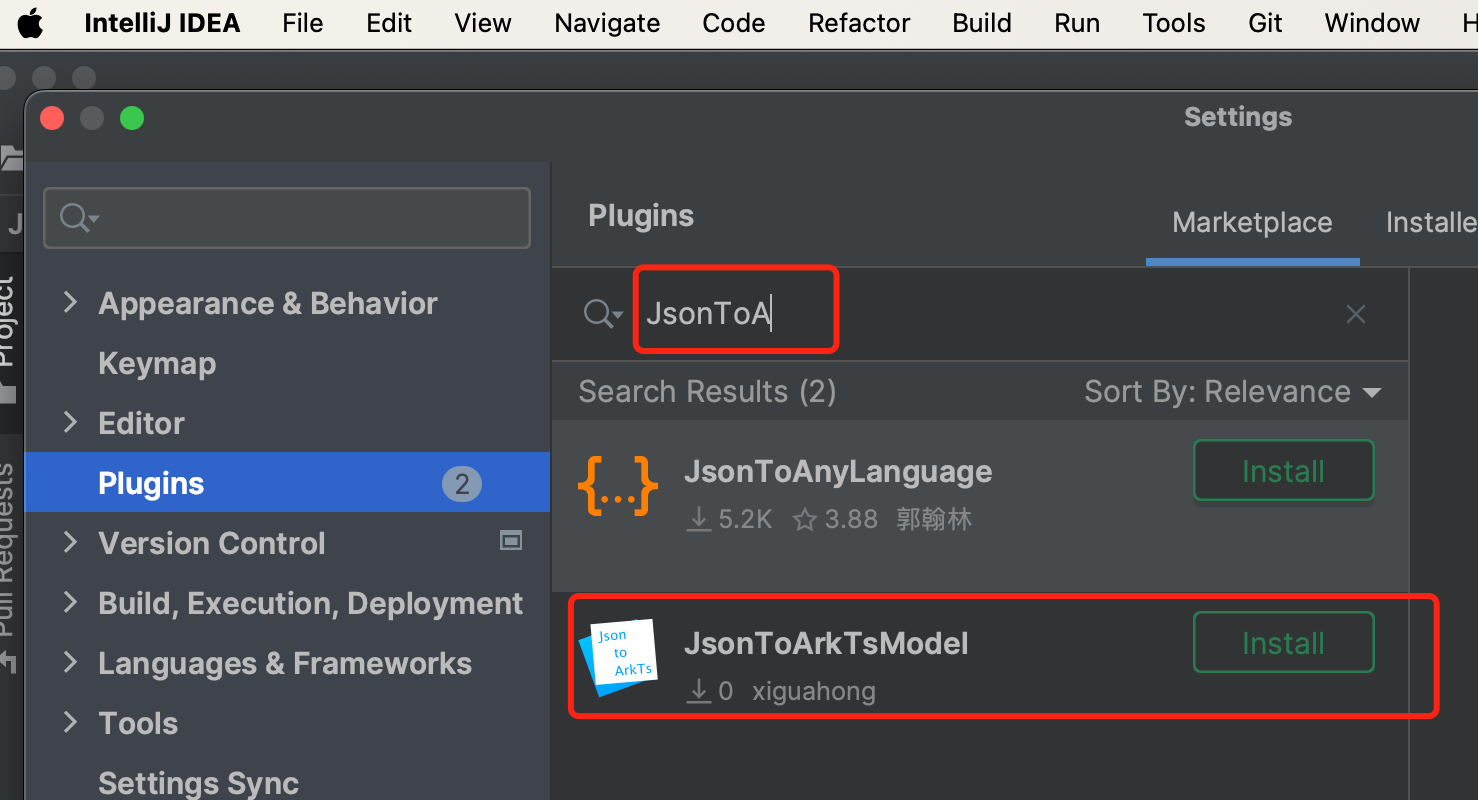
Task: Click the 郭翰林 vendor name
Action: (934, 520)
